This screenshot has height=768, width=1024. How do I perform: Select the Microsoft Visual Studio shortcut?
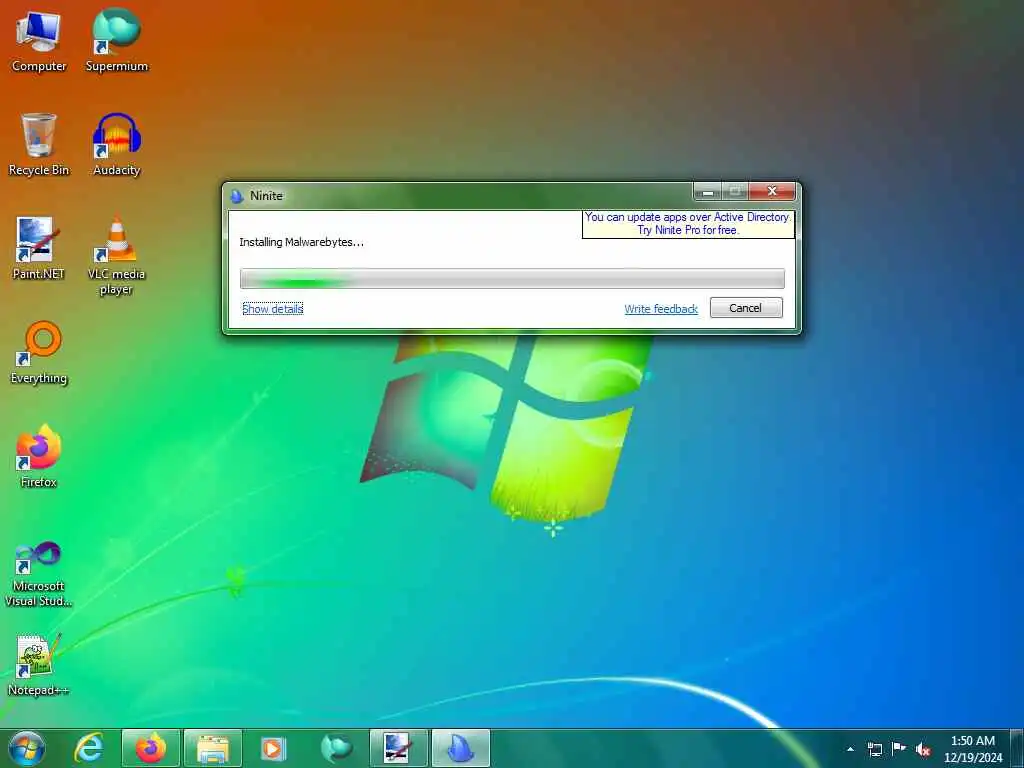(x=39, y=575)
